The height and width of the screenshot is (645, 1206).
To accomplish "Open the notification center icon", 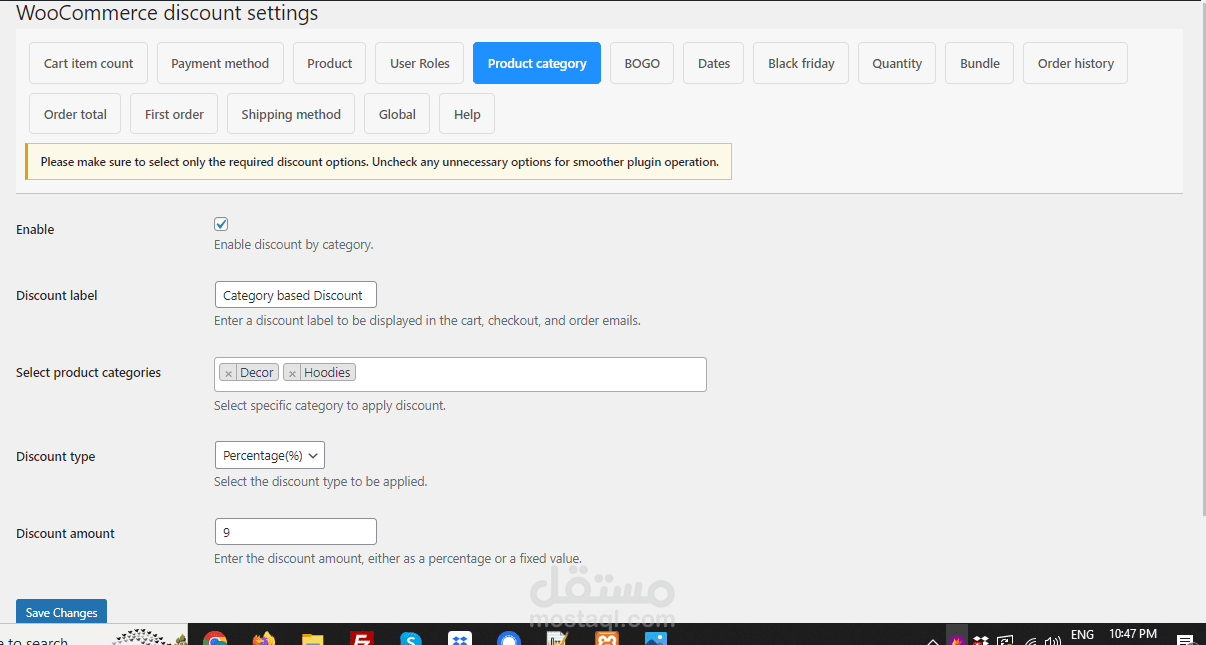I will (1184, 640).
